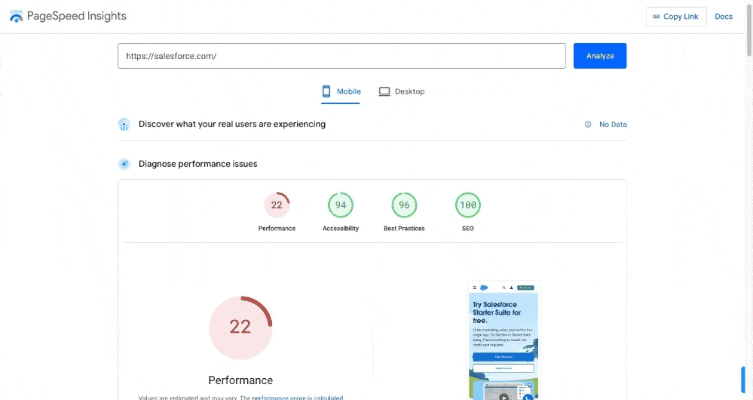Click the info icon beside No Data
The image size is (753, 400).
(x=588, y=124)
